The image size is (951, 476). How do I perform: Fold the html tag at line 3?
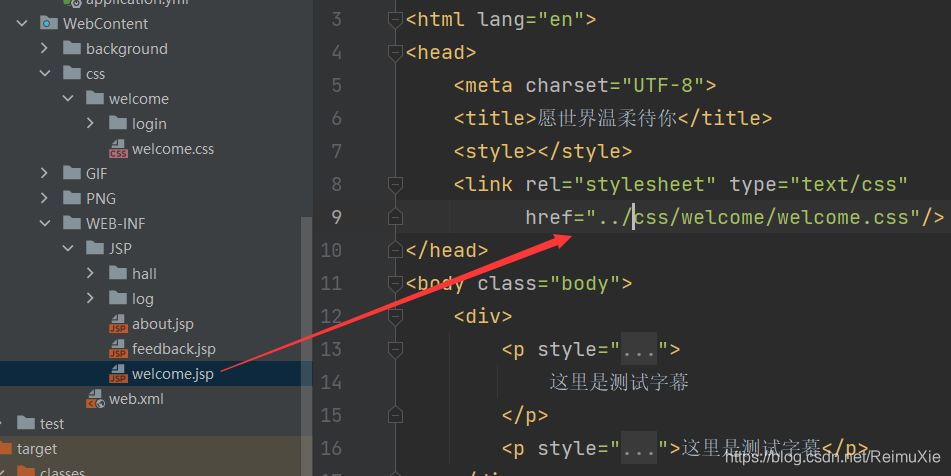[395, 19]
